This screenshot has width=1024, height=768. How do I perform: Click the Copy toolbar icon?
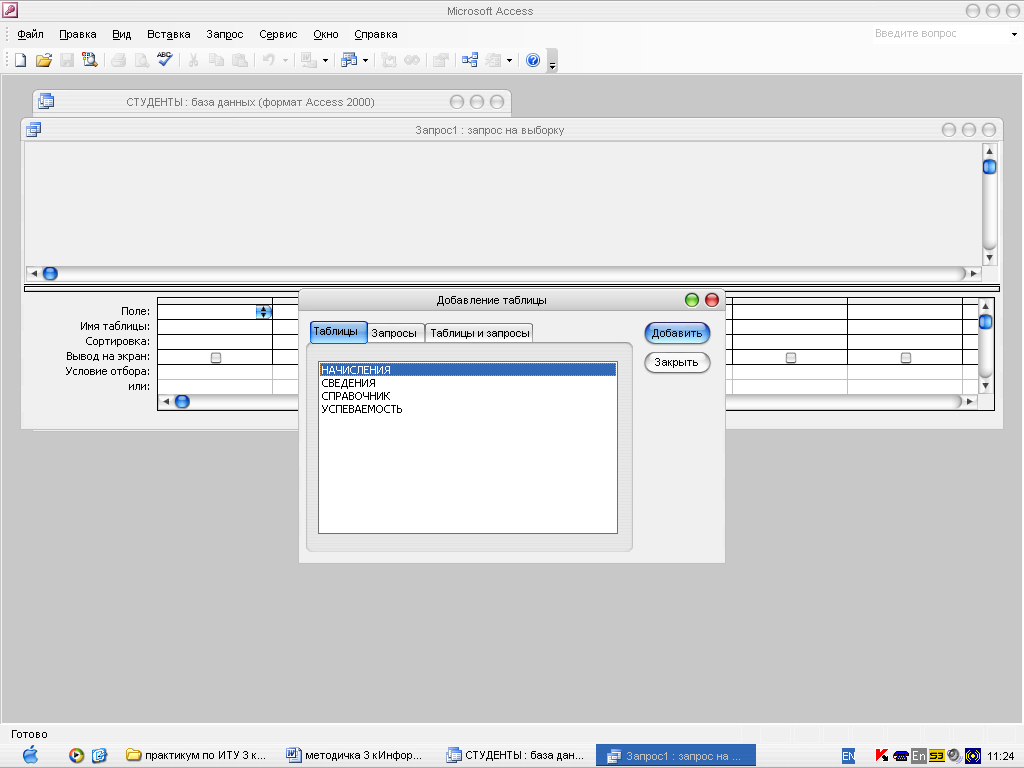[x=216, y=60]
